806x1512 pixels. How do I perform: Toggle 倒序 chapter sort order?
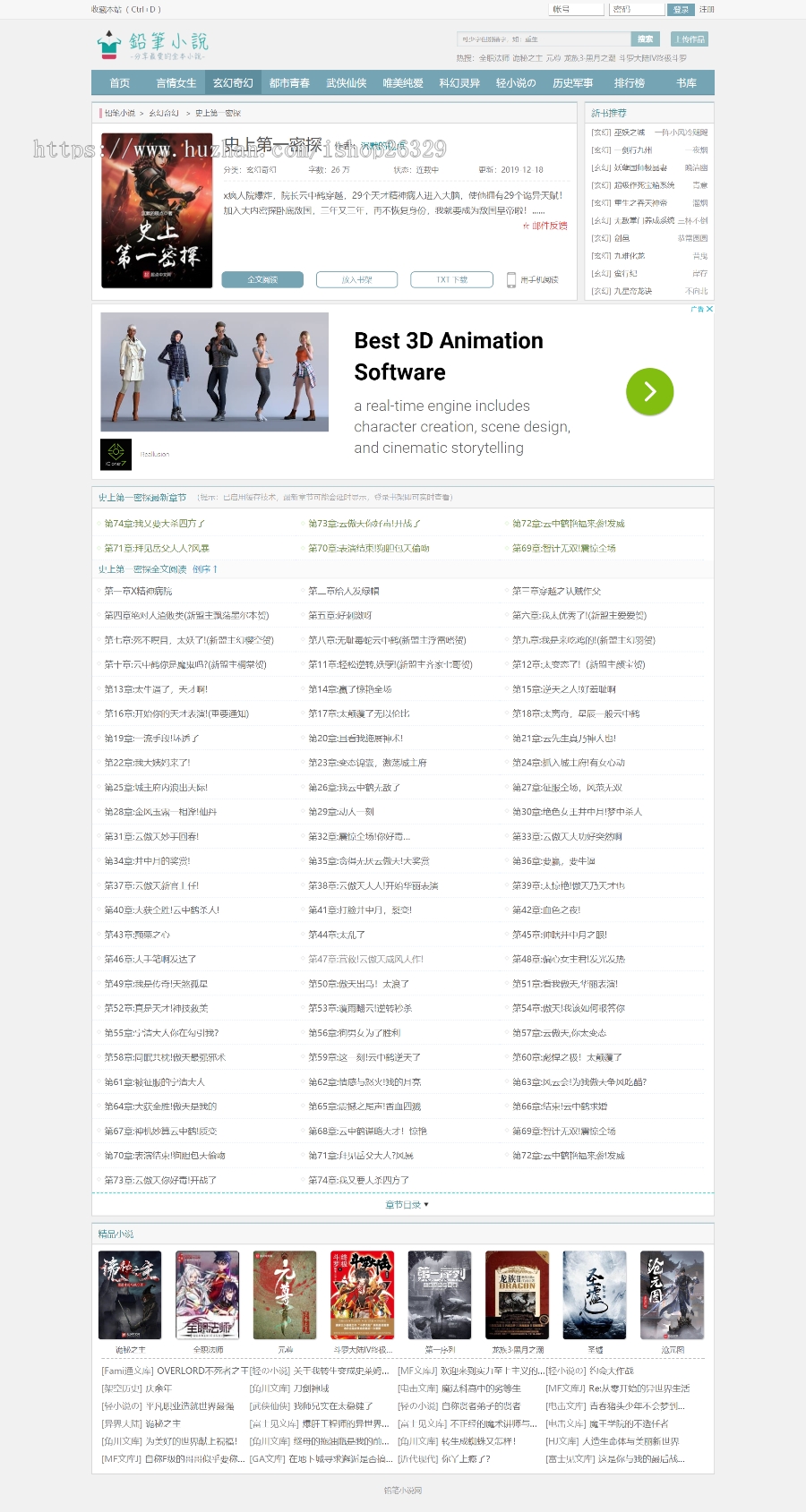pos(205,569)
